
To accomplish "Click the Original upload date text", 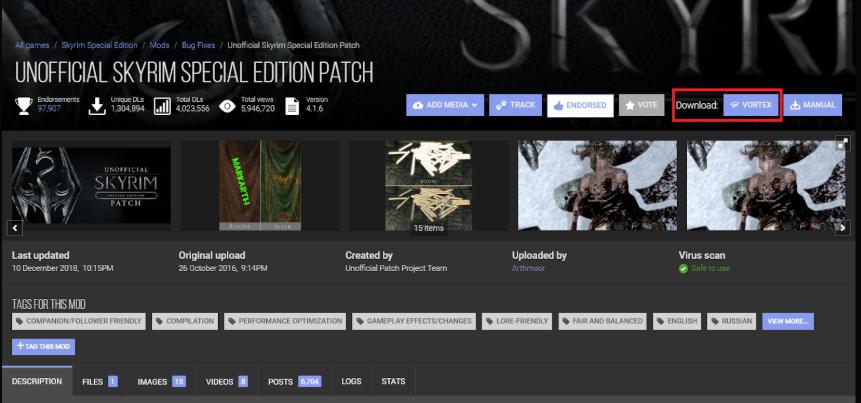I will [x=223, y=268].
